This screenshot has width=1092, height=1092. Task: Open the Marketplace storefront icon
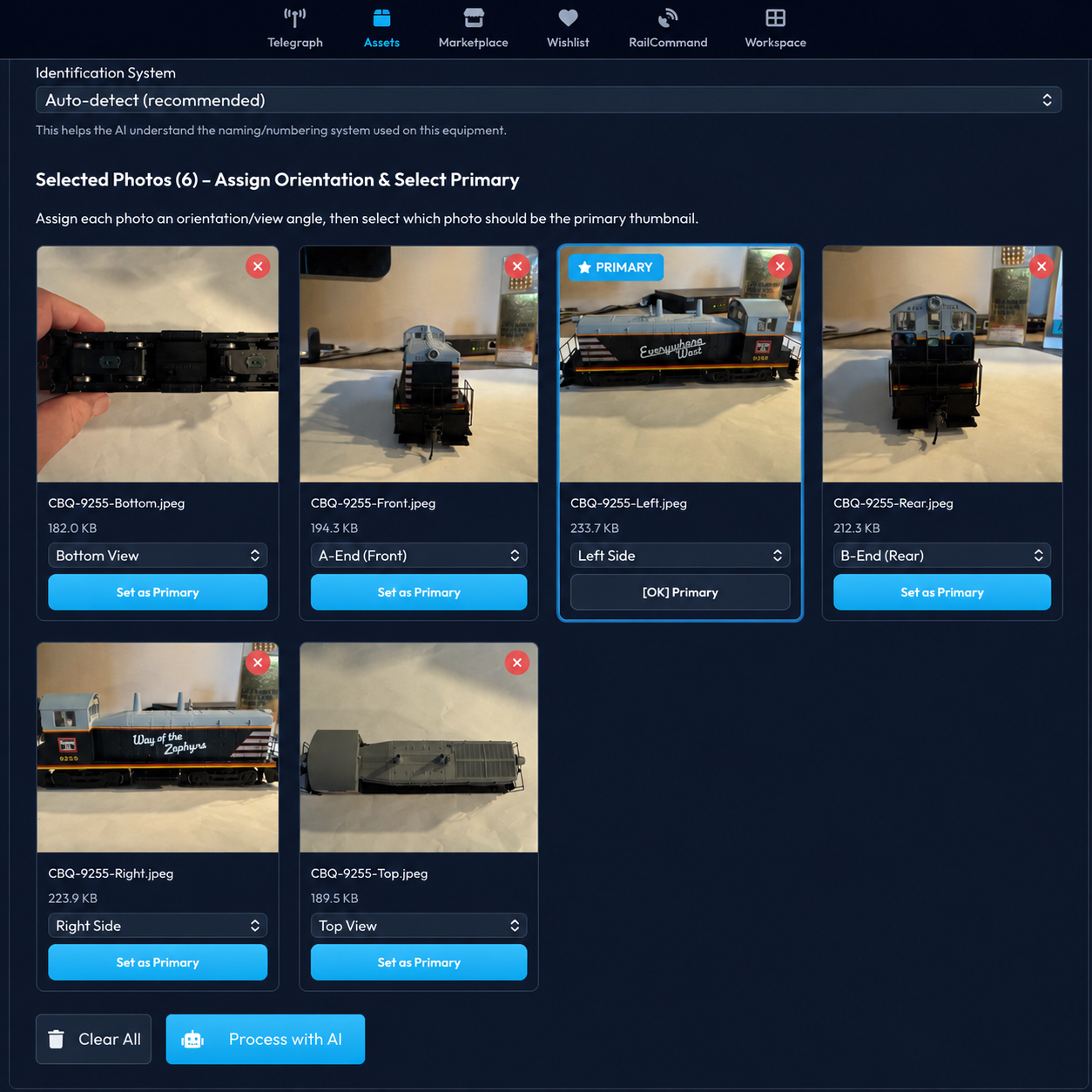click(474, 17)
